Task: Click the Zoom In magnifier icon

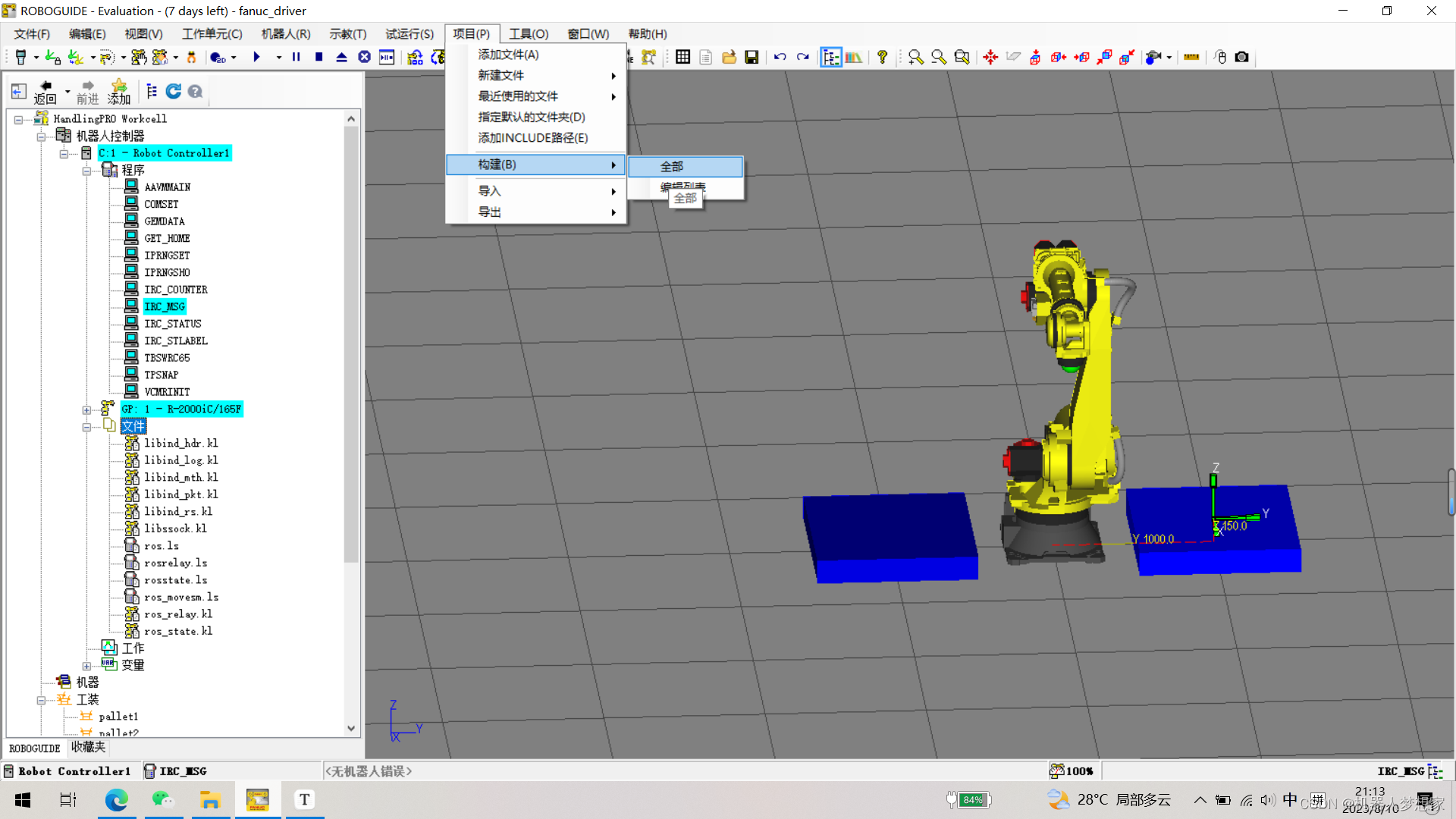Action: [915, 58]
